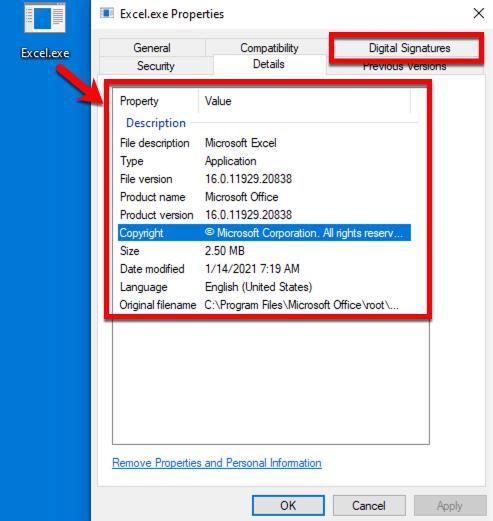Close the Excel.exe Properties dialog

[x=479, y=13]
